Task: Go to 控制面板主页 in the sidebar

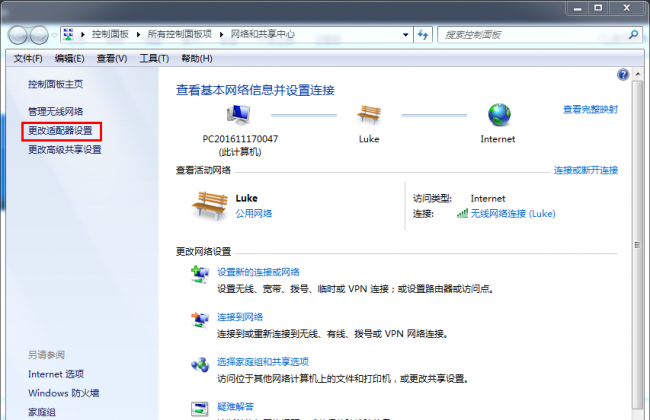Action: coord(56,84)
